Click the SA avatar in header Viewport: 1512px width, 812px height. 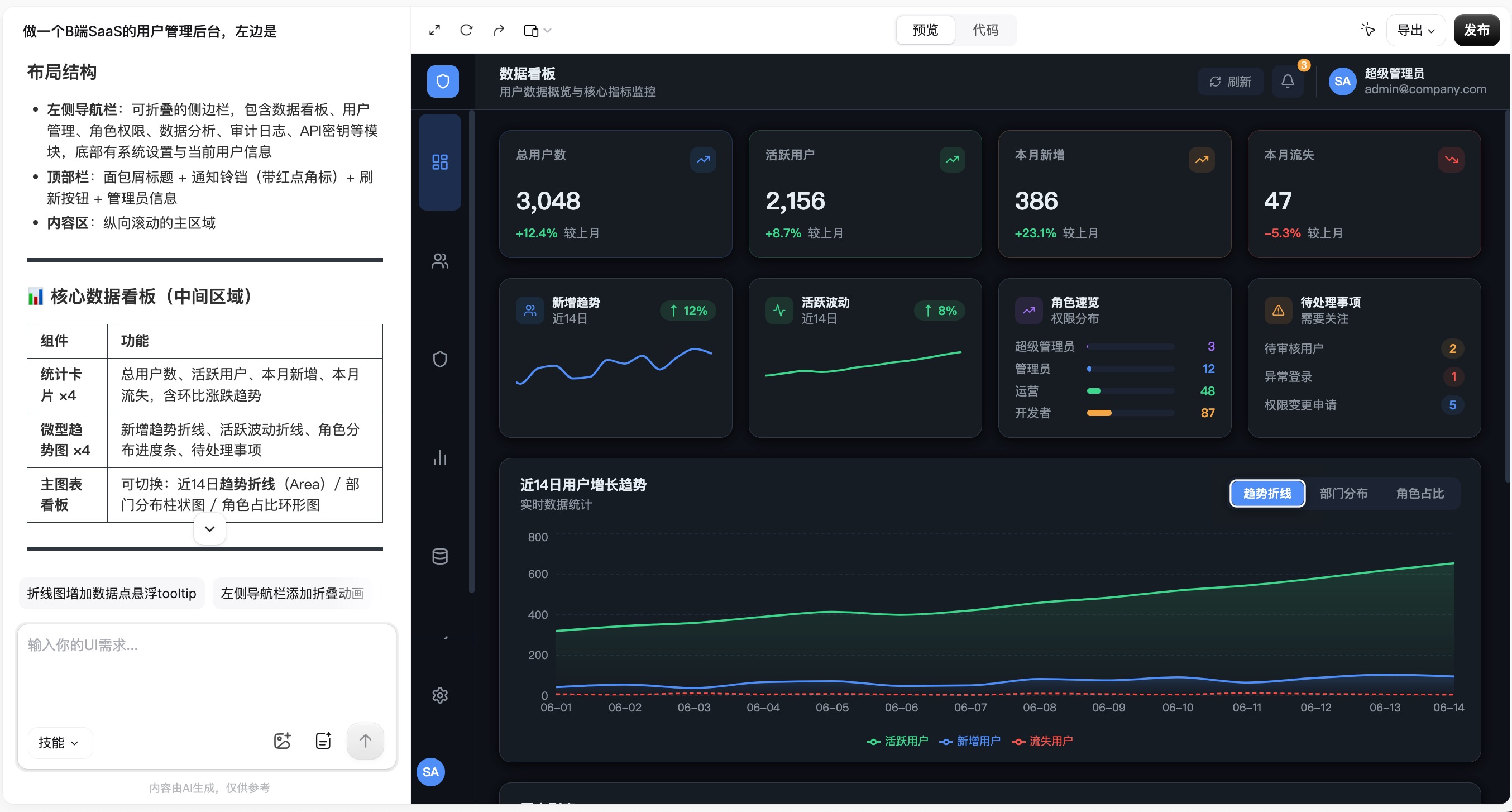click(1342, 81)
